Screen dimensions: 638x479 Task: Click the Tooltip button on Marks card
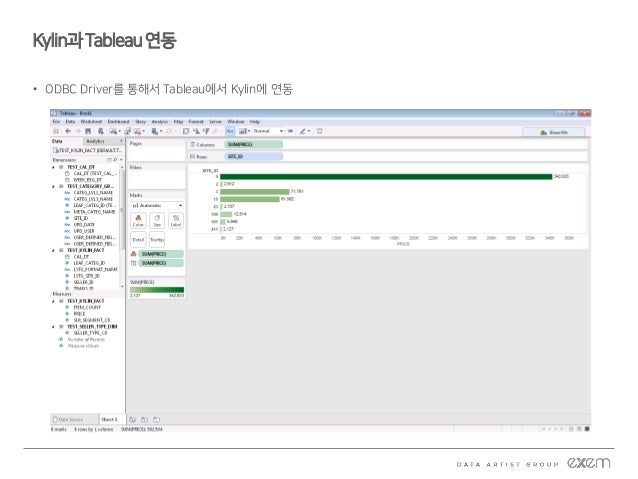(x=157, y=240)
